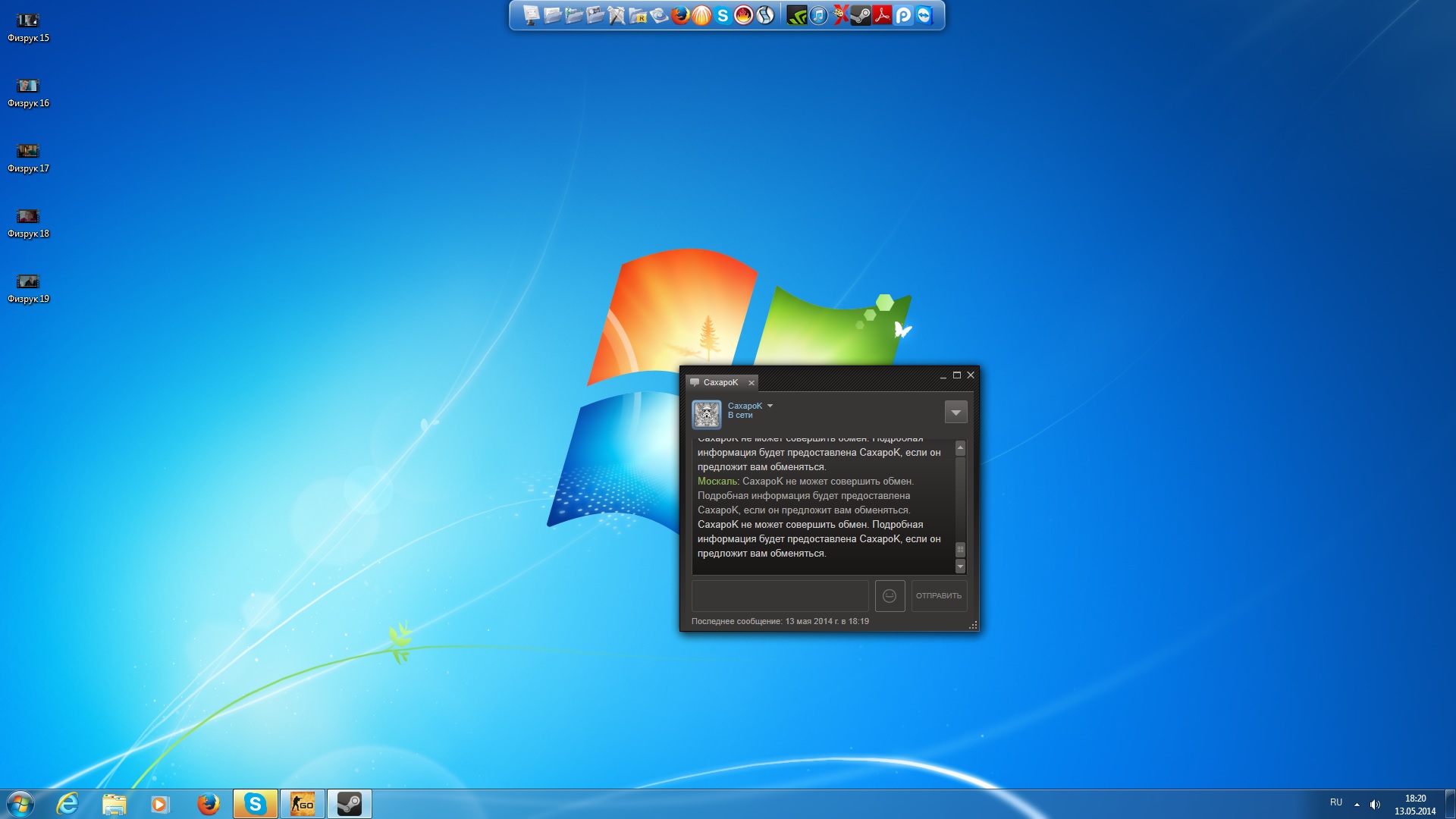Open the Windows Start menu
Viewport: 1456px width, 819px height.
click(x=20, y=804)
